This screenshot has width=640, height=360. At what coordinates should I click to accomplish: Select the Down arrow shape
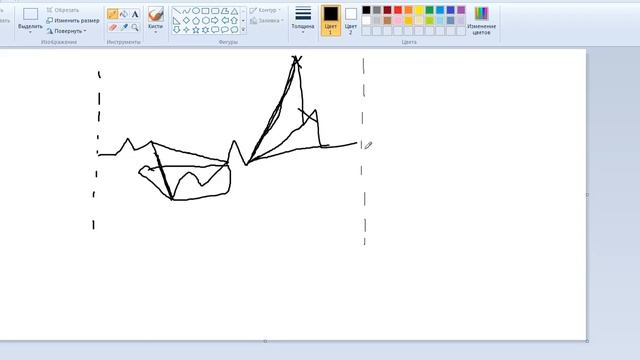point(176,30)
